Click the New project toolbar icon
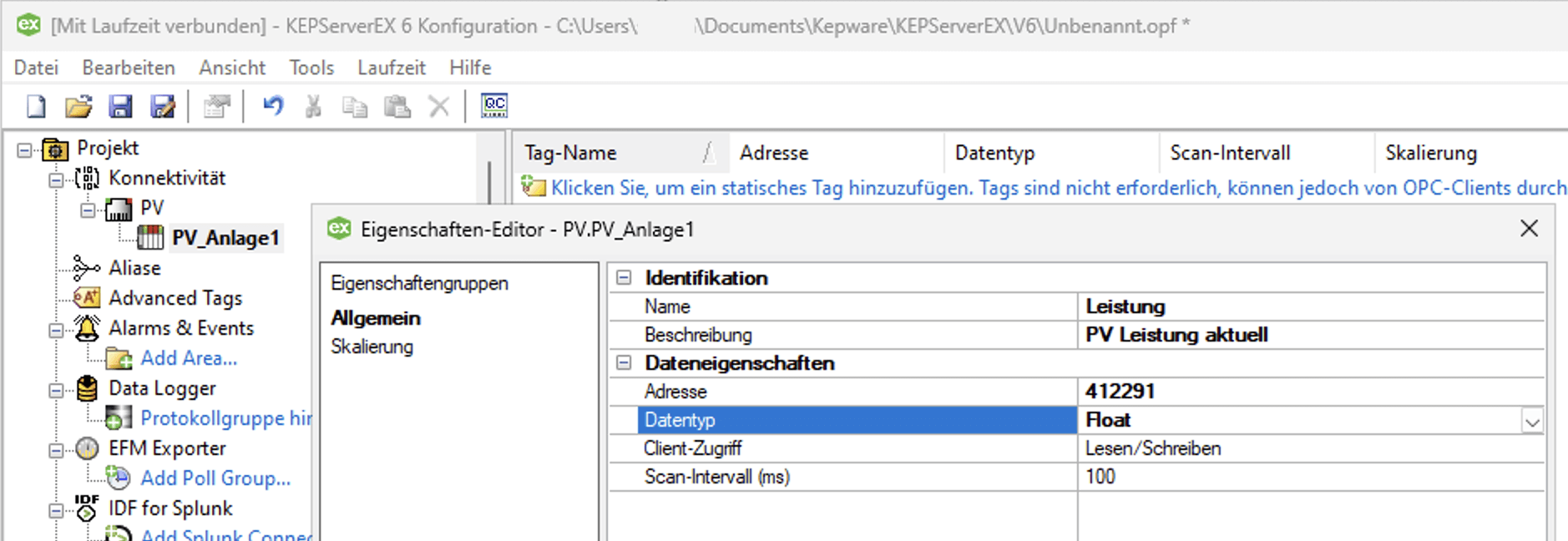The image size is (1568, 541). coord(36,106)
